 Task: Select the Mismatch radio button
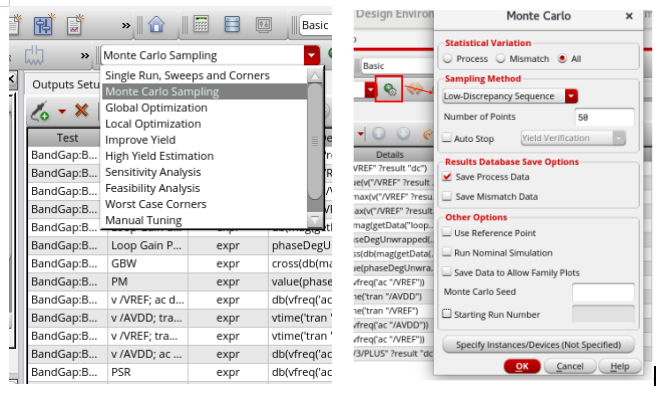pyautogui.click(x=500, y=58)
